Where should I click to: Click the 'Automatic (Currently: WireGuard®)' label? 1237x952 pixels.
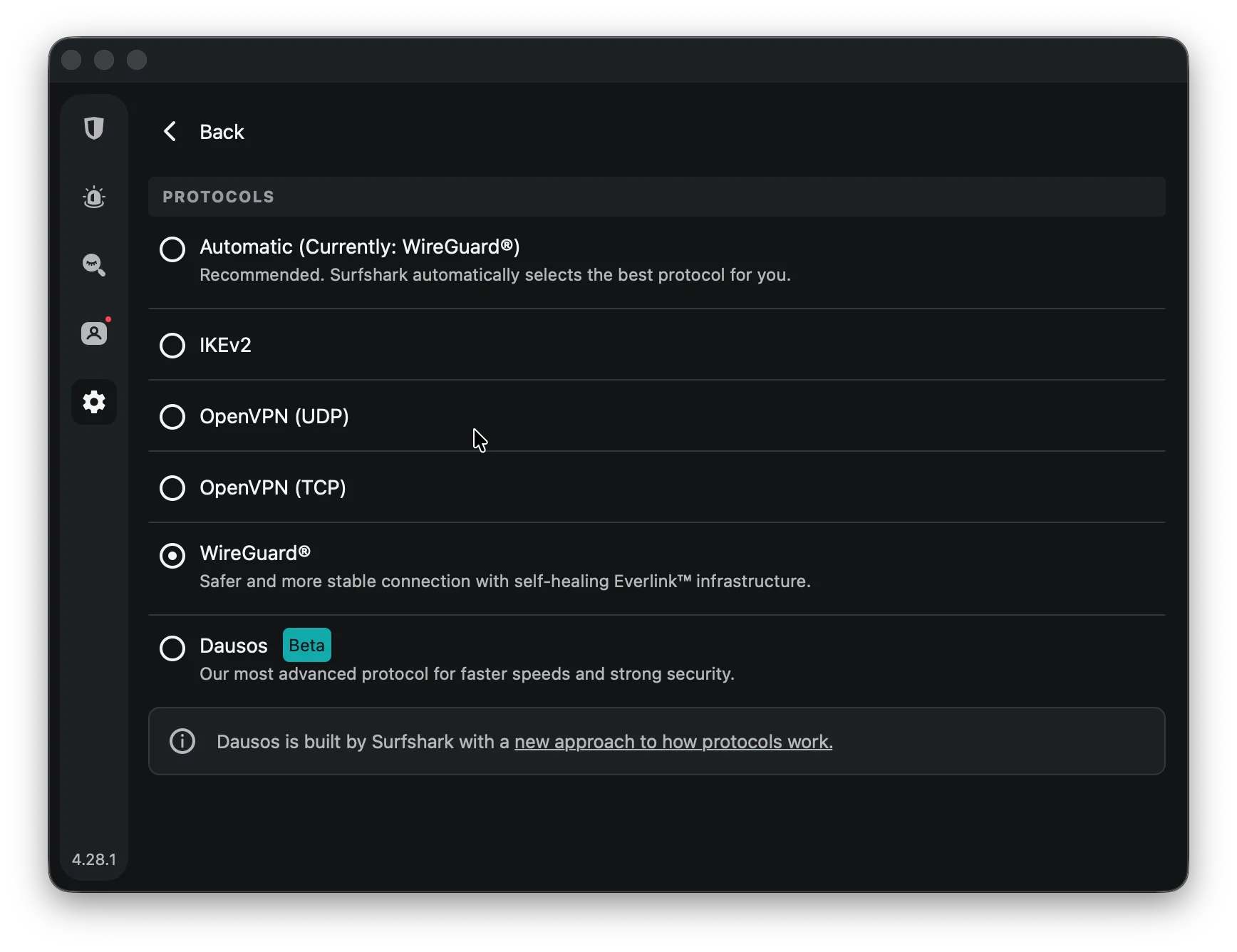coord(360,247)
